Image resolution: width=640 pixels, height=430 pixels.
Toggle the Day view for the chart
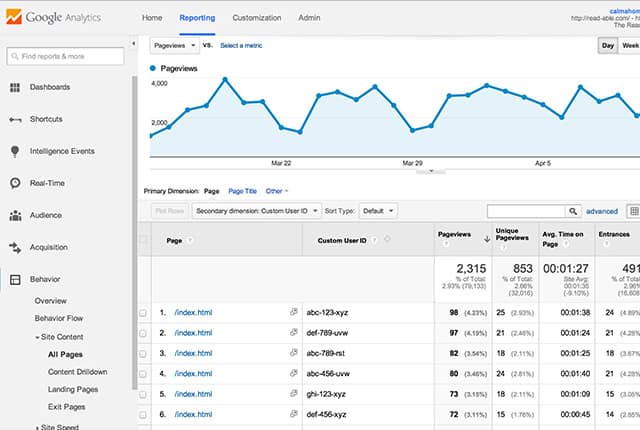pos(608,46)
